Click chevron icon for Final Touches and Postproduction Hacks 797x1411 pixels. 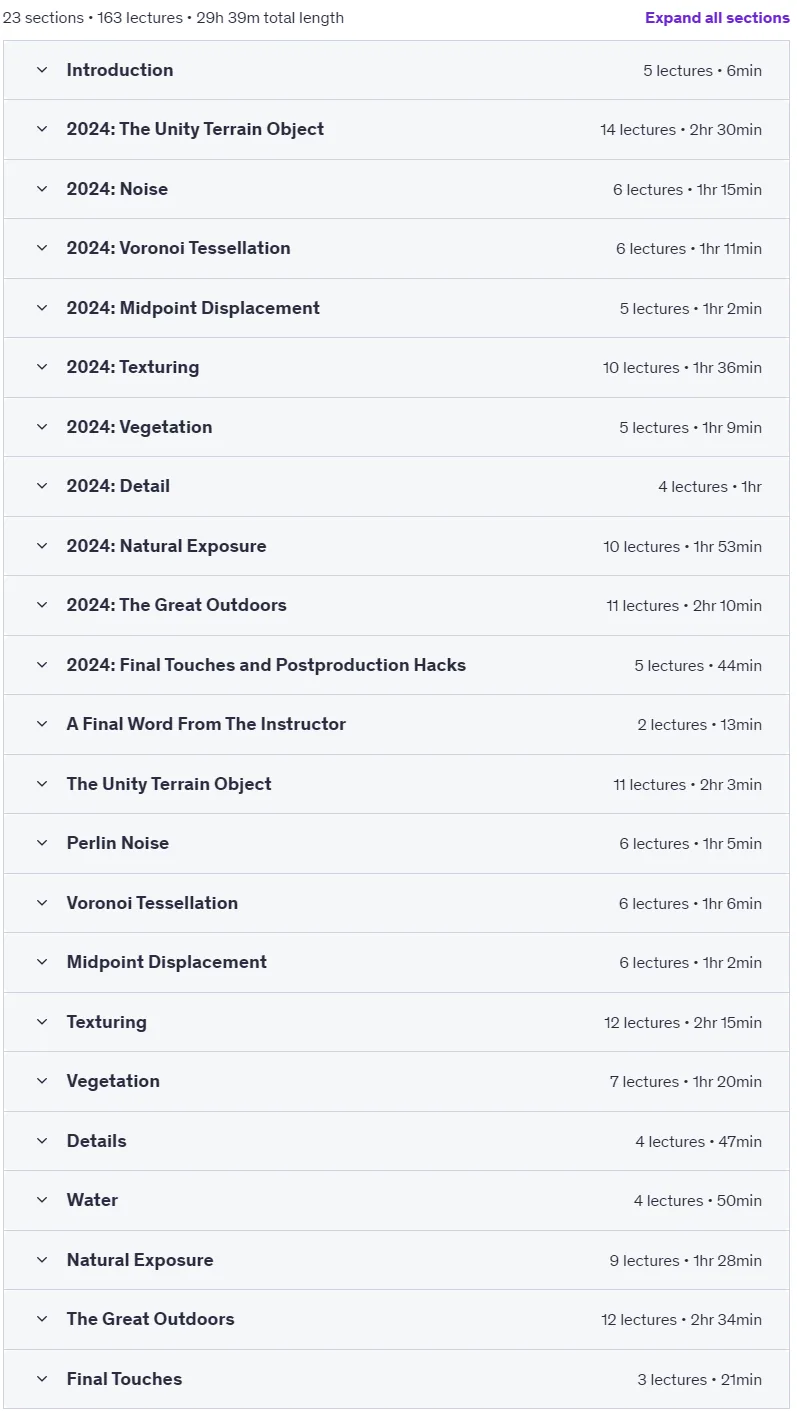pyautogui.click(x=42, y=665)
